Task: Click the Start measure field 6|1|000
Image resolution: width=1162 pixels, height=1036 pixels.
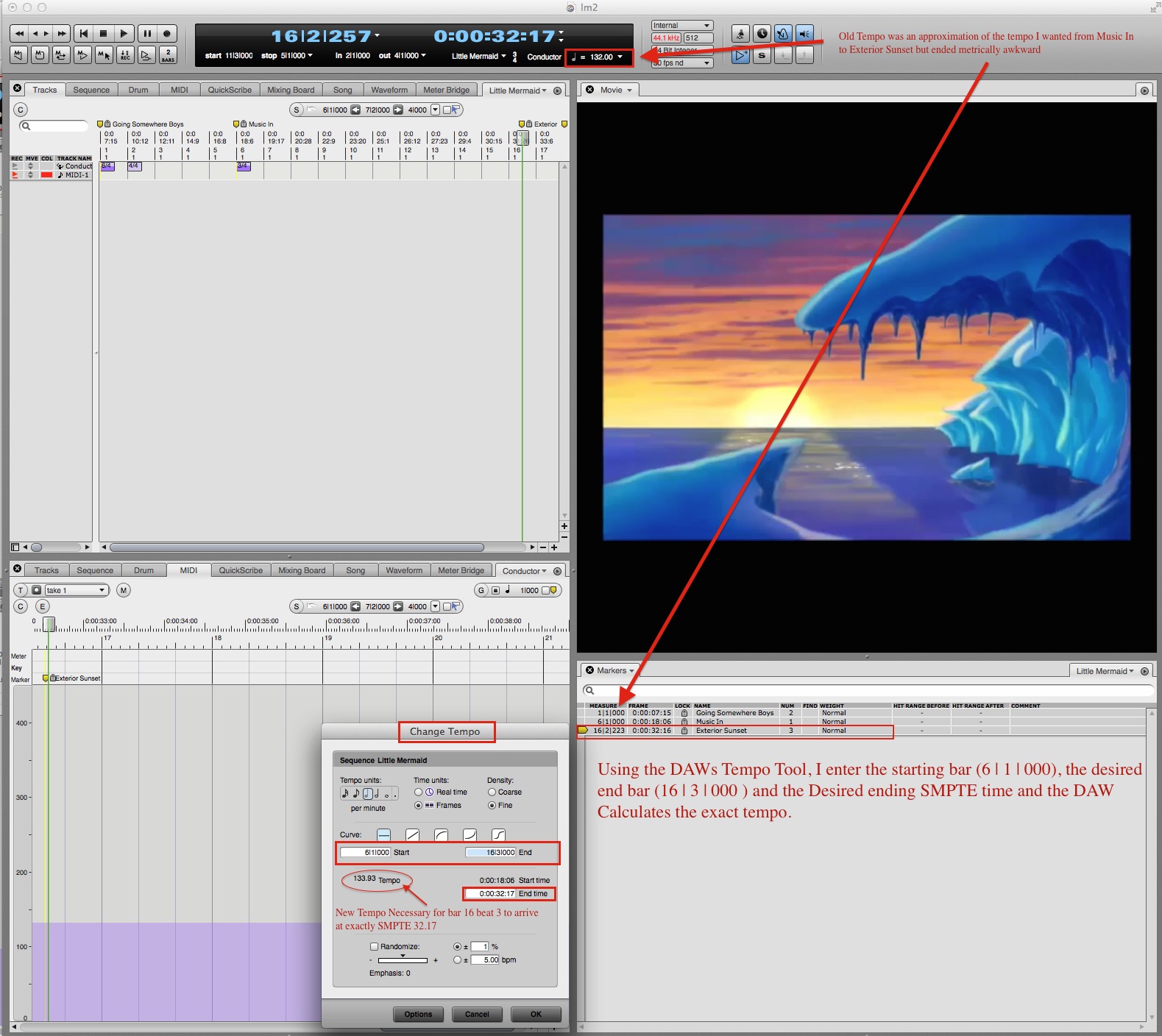Action: coord(366,852)
